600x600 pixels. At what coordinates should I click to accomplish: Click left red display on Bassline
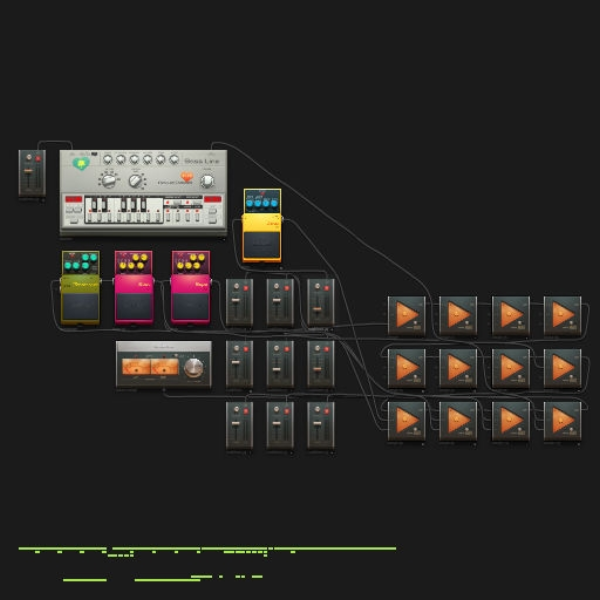(74, 199)
